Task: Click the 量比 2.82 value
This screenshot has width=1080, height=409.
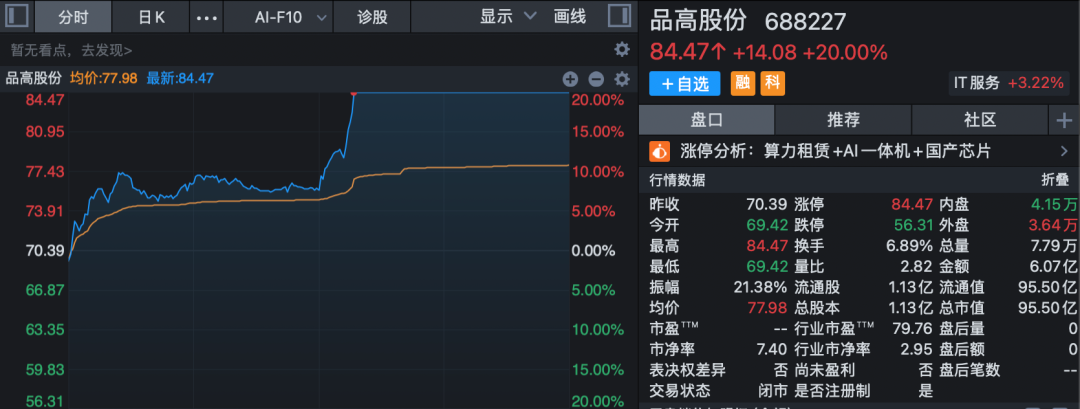Action: tap(917, 266)
